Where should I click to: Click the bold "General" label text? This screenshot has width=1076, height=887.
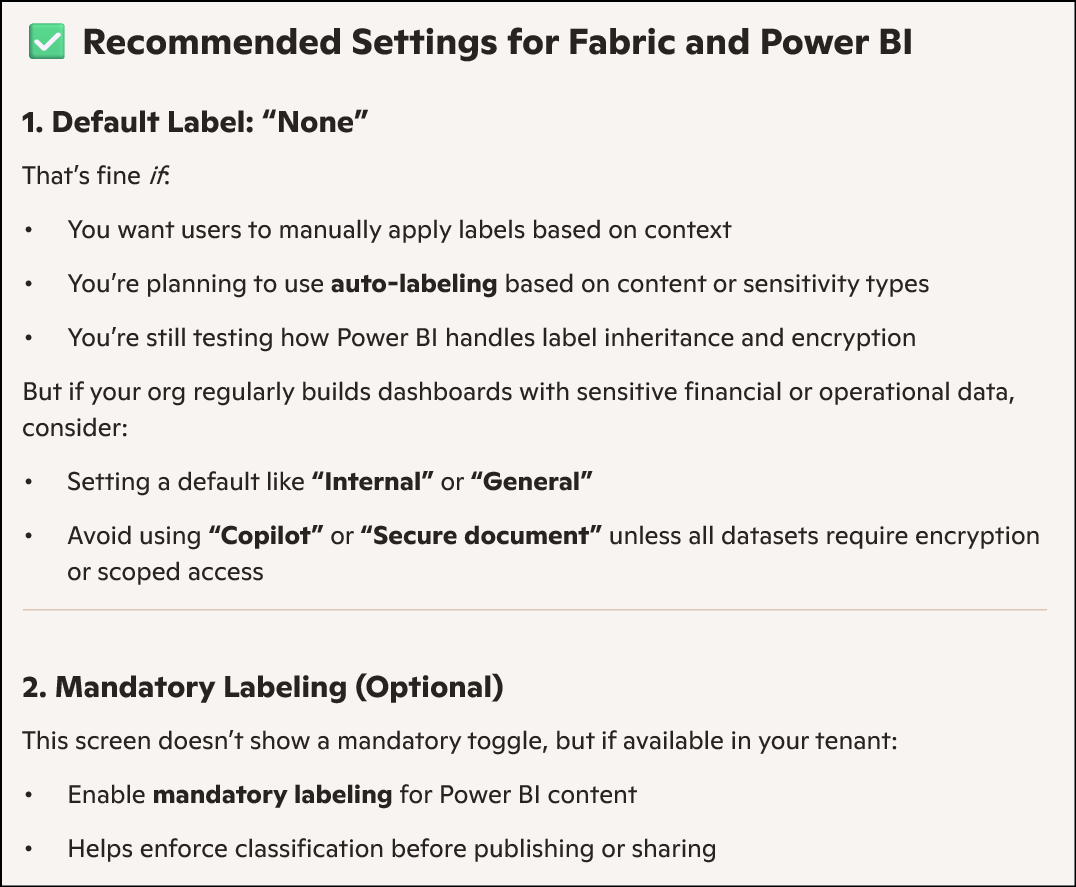(532, 482)
